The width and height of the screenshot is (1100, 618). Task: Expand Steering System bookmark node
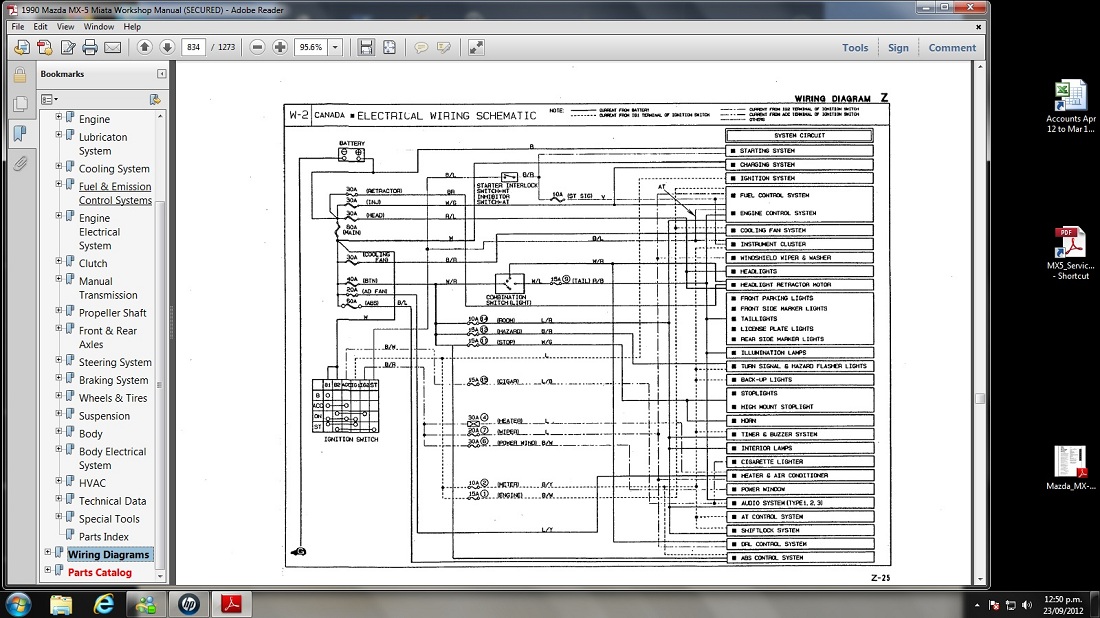click(59, 360)
